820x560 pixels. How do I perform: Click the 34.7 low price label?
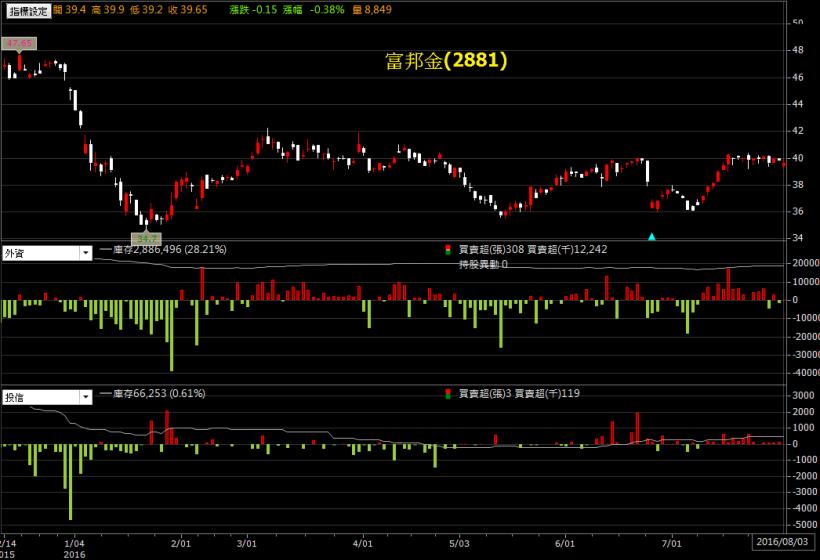146,239
